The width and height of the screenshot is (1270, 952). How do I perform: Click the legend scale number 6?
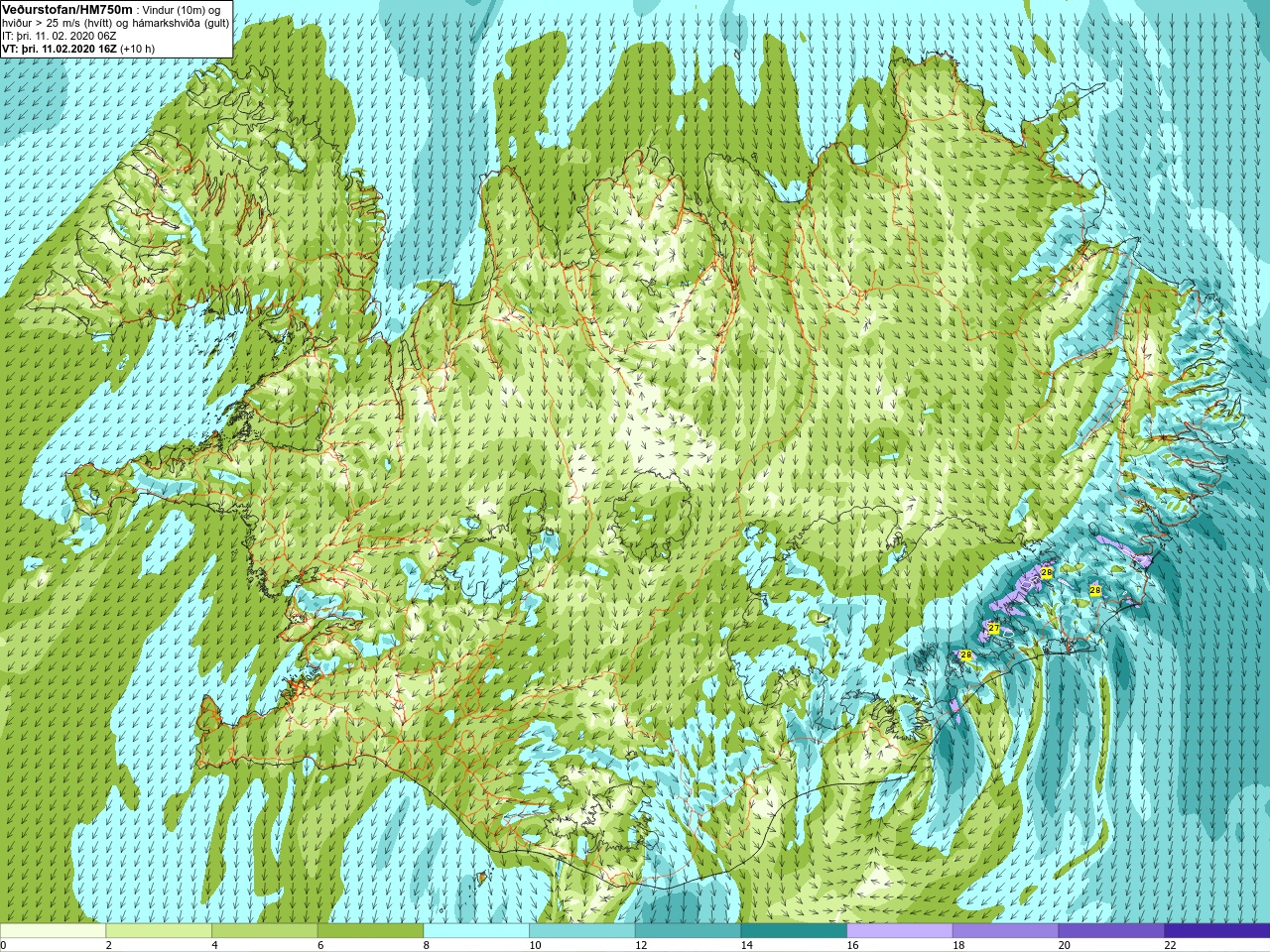click(319, 945)
